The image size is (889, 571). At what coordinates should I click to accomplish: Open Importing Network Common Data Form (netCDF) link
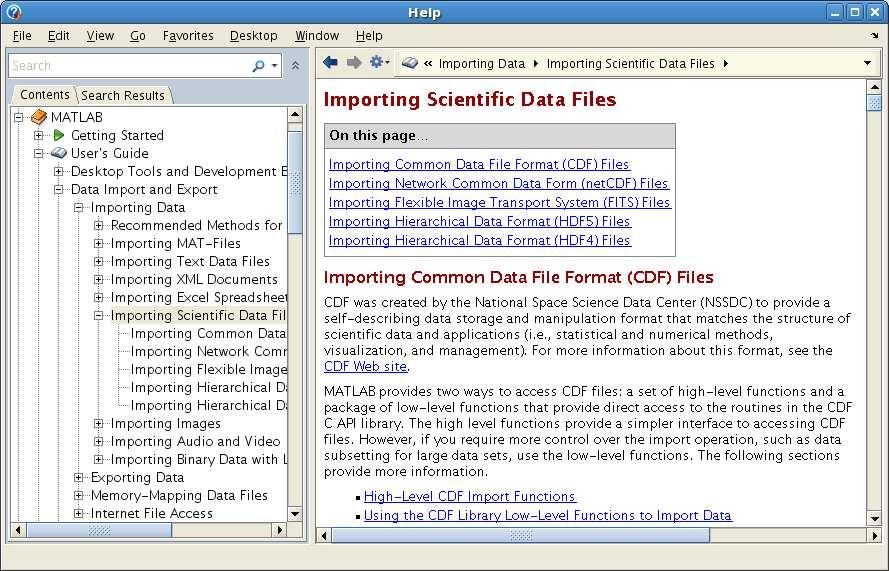pos(498,183)
